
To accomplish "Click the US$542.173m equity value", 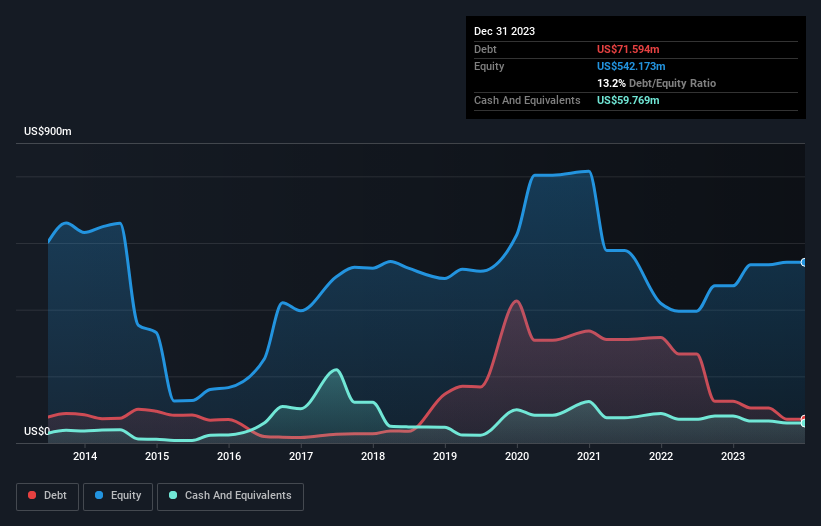I will (631, 66).
